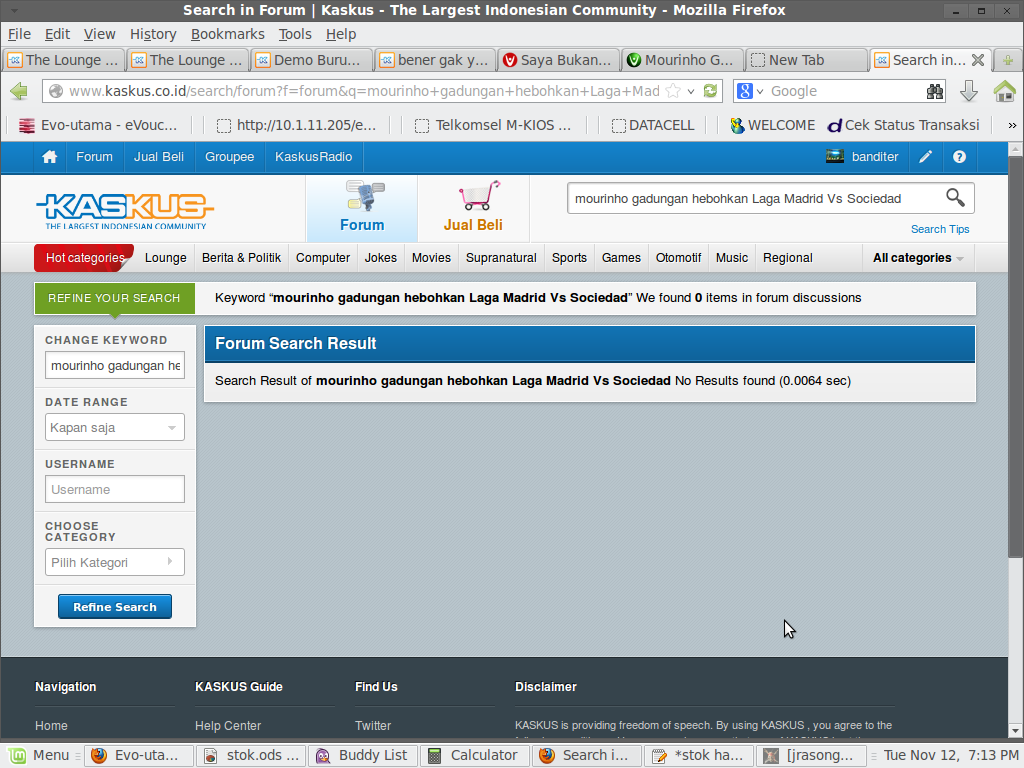Click the reload page icon in address bar
The image size is (1024, 768).
pos(711,91)
